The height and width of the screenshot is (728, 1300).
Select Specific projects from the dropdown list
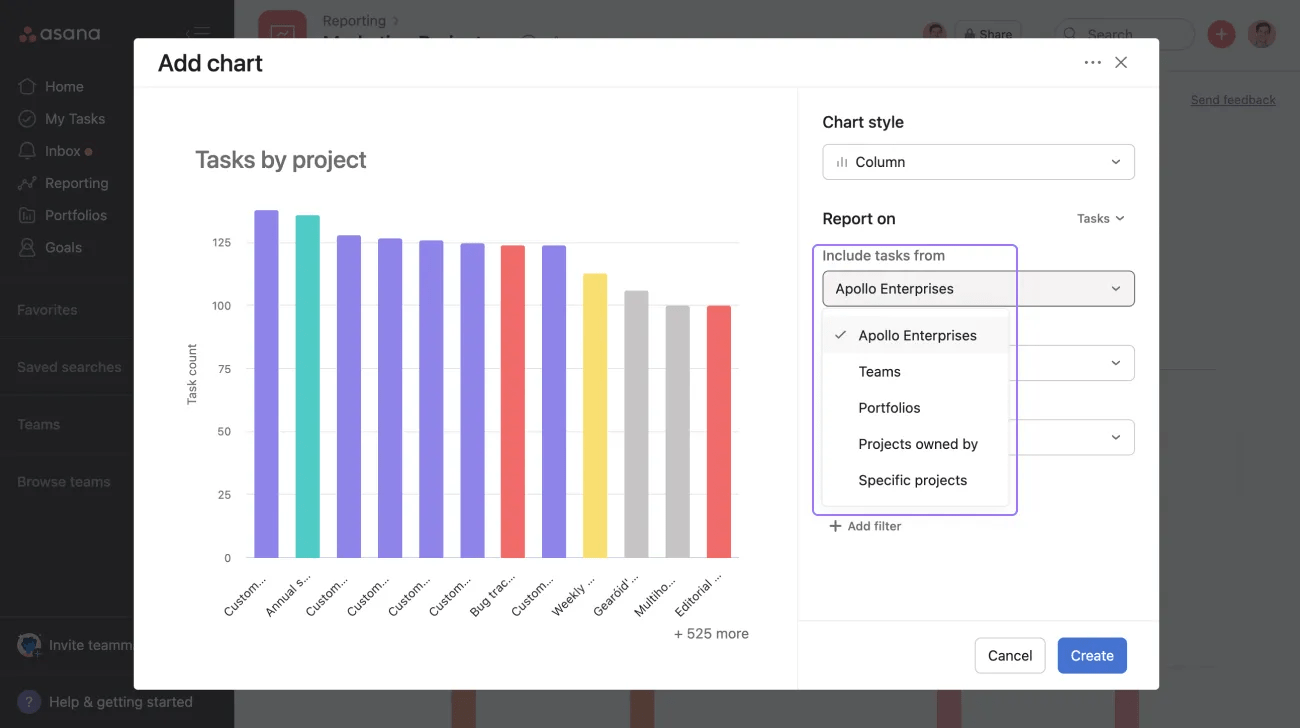tap(913, 480)
